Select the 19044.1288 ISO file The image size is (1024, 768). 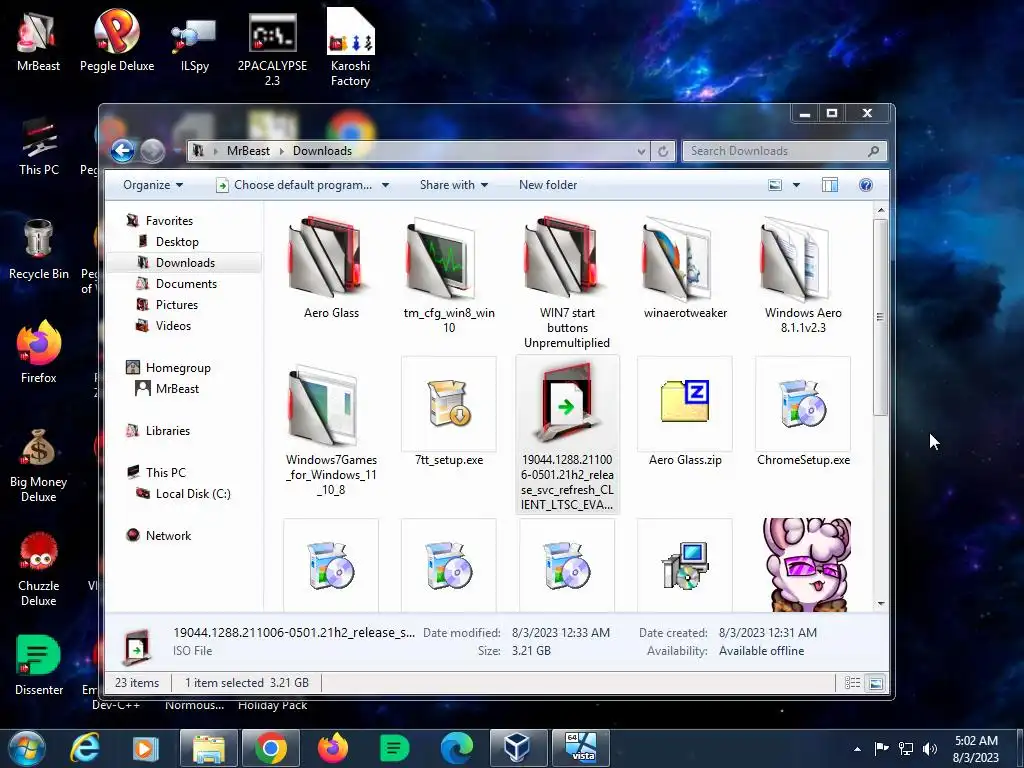tap(567, 434)
